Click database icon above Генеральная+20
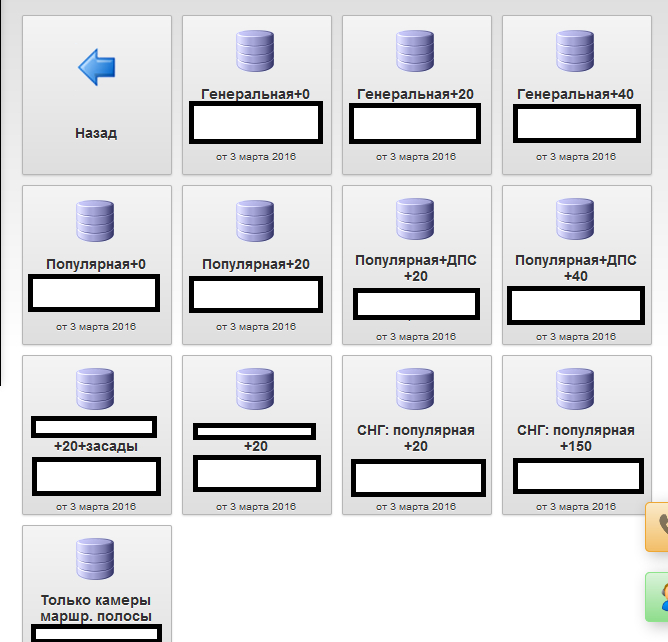The image size is (668, 642). click(x=416, y=50)
